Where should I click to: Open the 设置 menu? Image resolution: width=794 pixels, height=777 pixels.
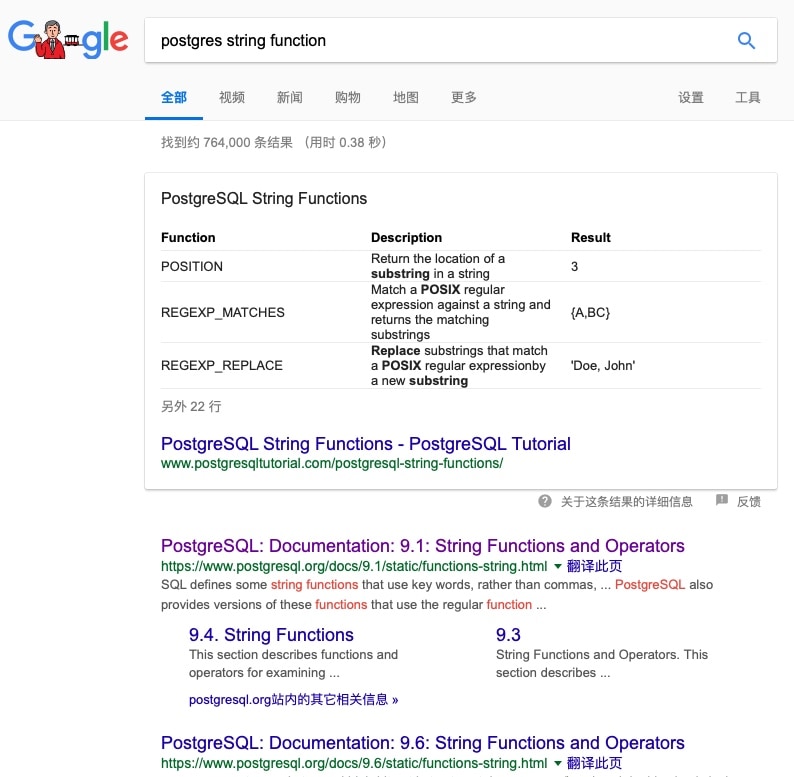pos(691,97)
